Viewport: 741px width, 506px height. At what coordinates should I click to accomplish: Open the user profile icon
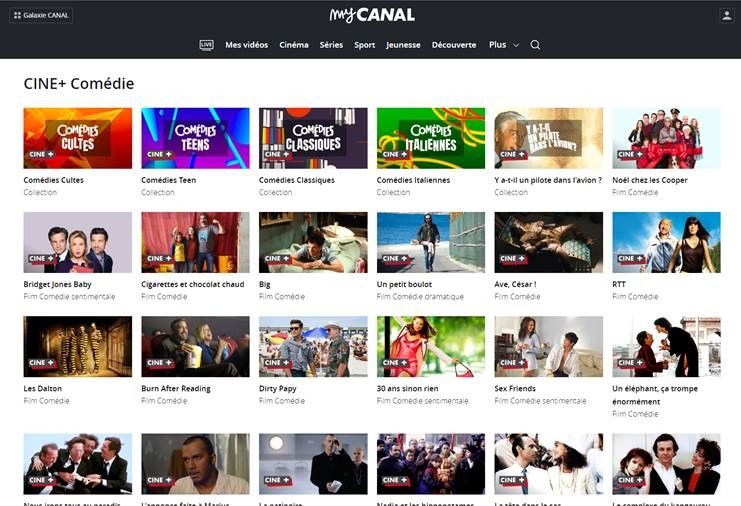tap(726, 16)
